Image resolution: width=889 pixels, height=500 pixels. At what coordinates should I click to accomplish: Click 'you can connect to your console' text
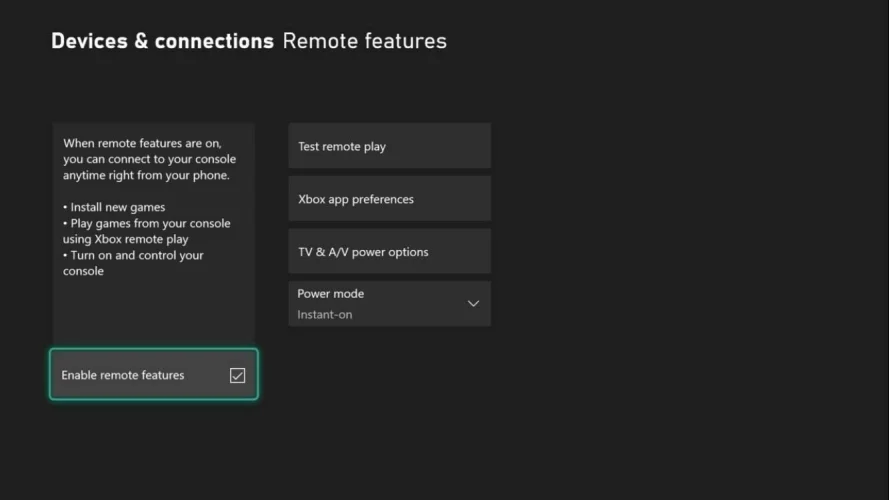coord(149,159)
